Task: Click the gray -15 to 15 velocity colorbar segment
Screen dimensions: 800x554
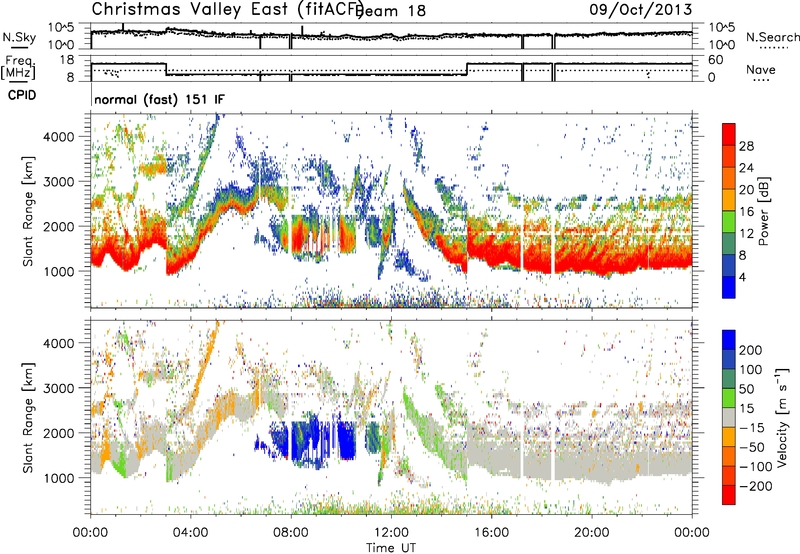Action: [729, 418]
